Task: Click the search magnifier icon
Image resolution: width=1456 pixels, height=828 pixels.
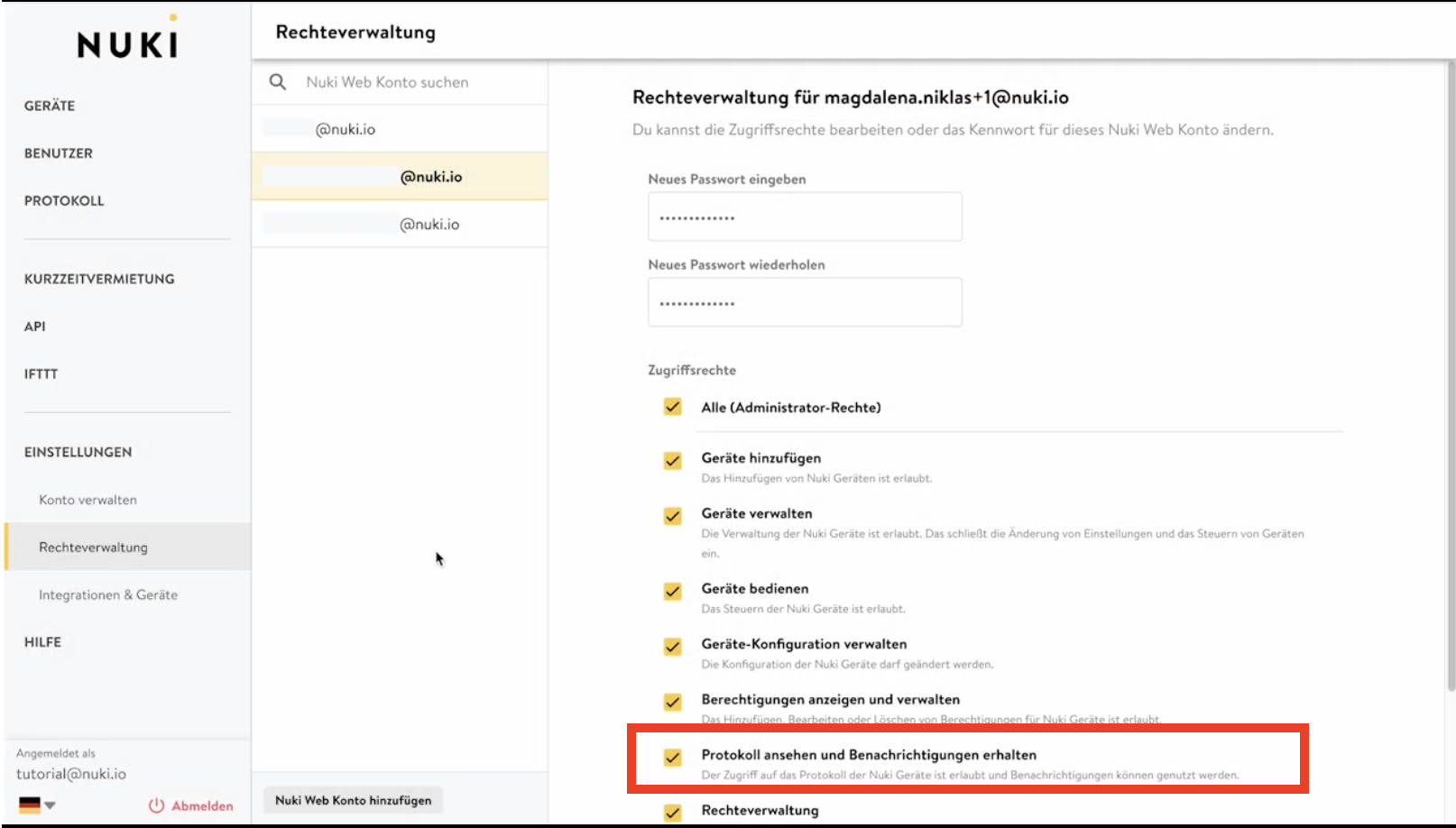Action: point(278,82)
